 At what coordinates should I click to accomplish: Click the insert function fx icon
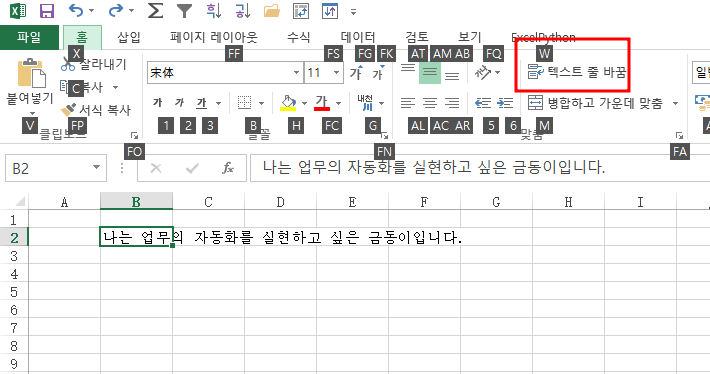(x=228, y=168)
